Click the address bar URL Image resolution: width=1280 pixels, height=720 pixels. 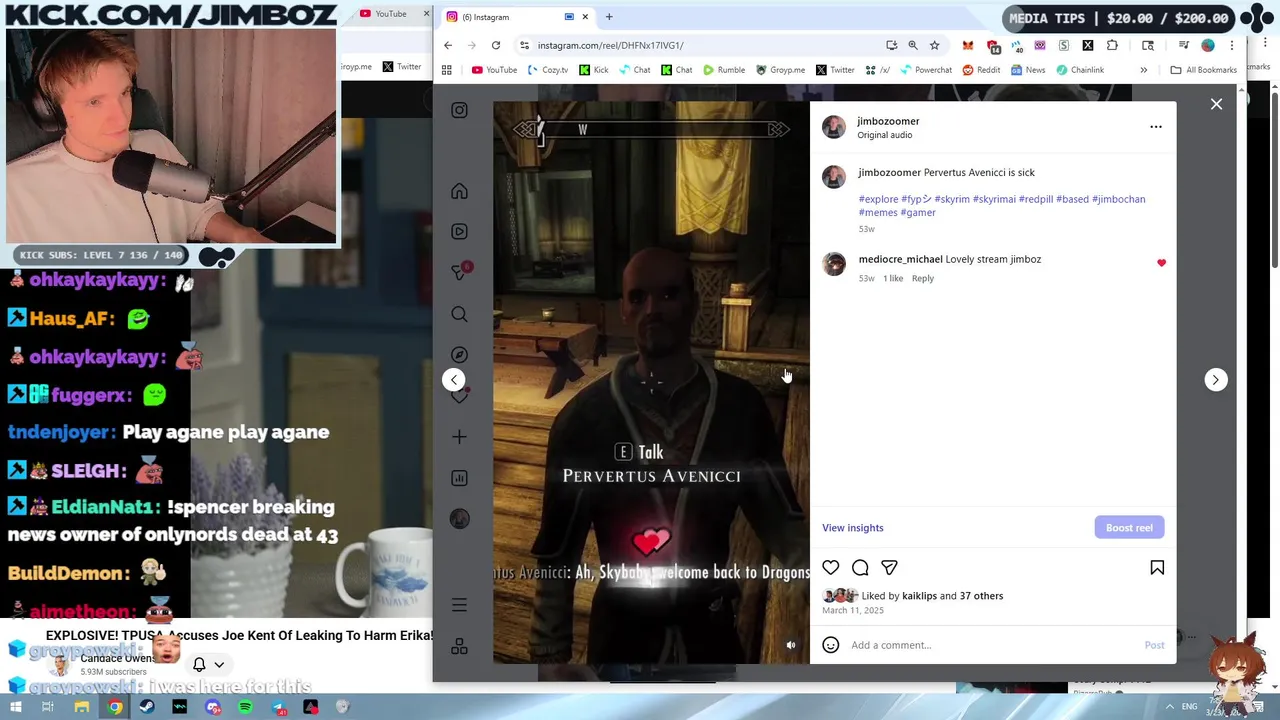click(x=610, y=45)
